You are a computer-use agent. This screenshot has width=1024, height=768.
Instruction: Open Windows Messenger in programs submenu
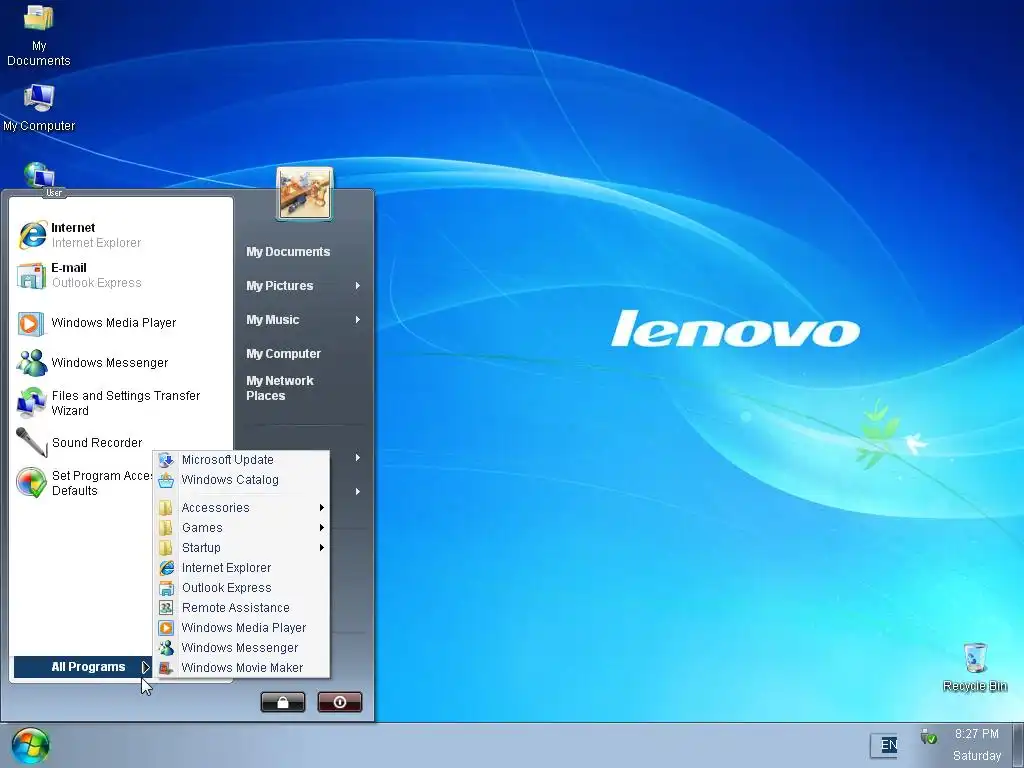pos(242,648)
